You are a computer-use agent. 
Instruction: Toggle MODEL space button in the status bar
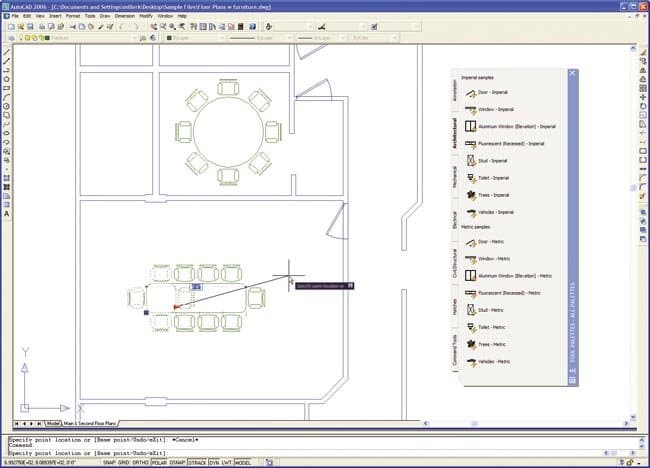tap(243, 462)
